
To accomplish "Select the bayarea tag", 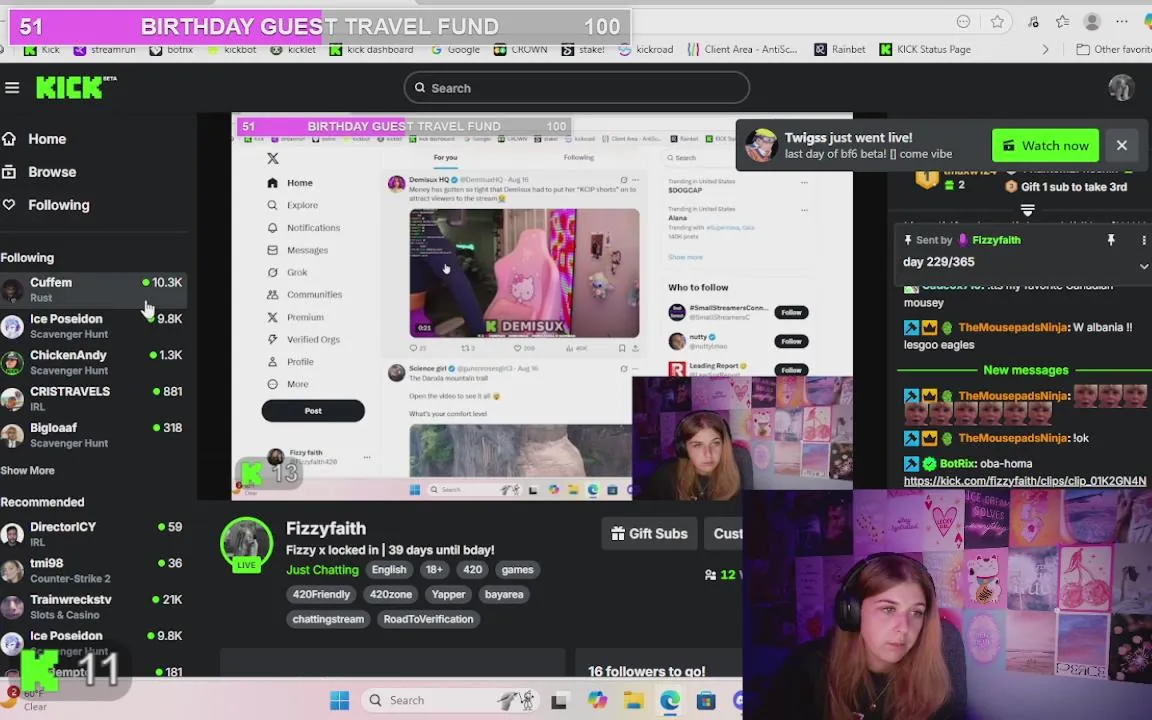I will (504, 594).
